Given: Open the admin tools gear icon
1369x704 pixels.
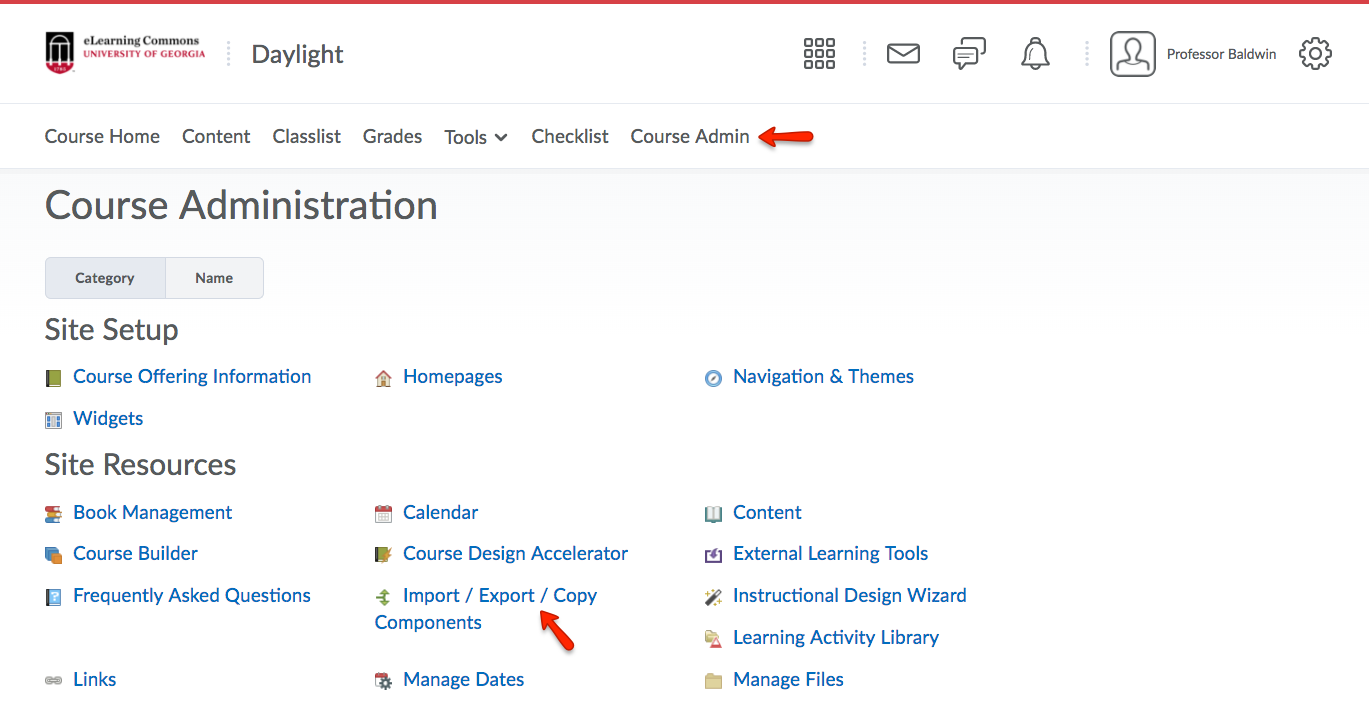Looking at the screenshot, I should 1315,54.
